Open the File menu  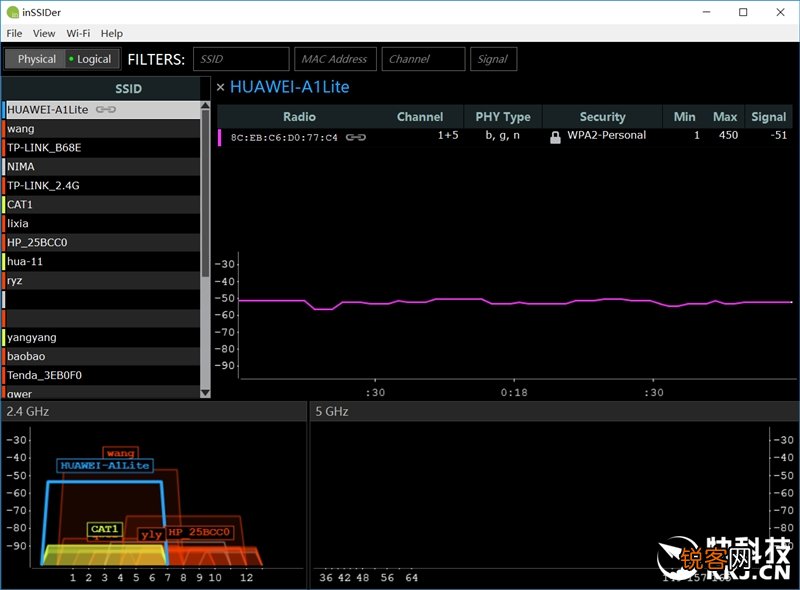click(x=14, y=33)
